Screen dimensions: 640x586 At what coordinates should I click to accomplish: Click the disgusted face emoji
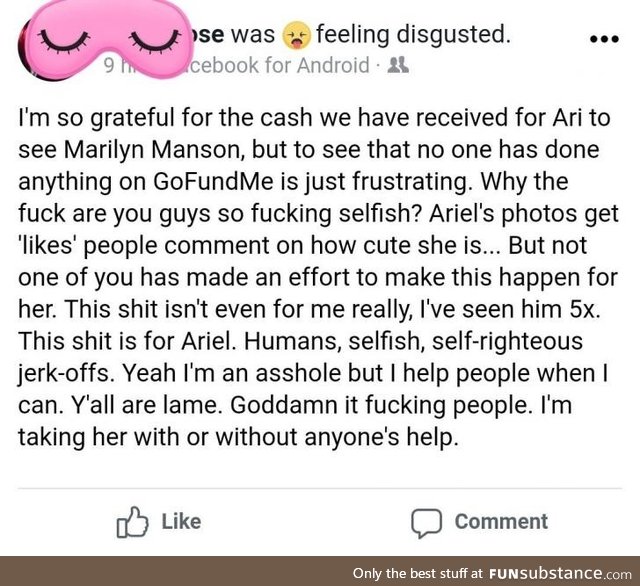296,35
